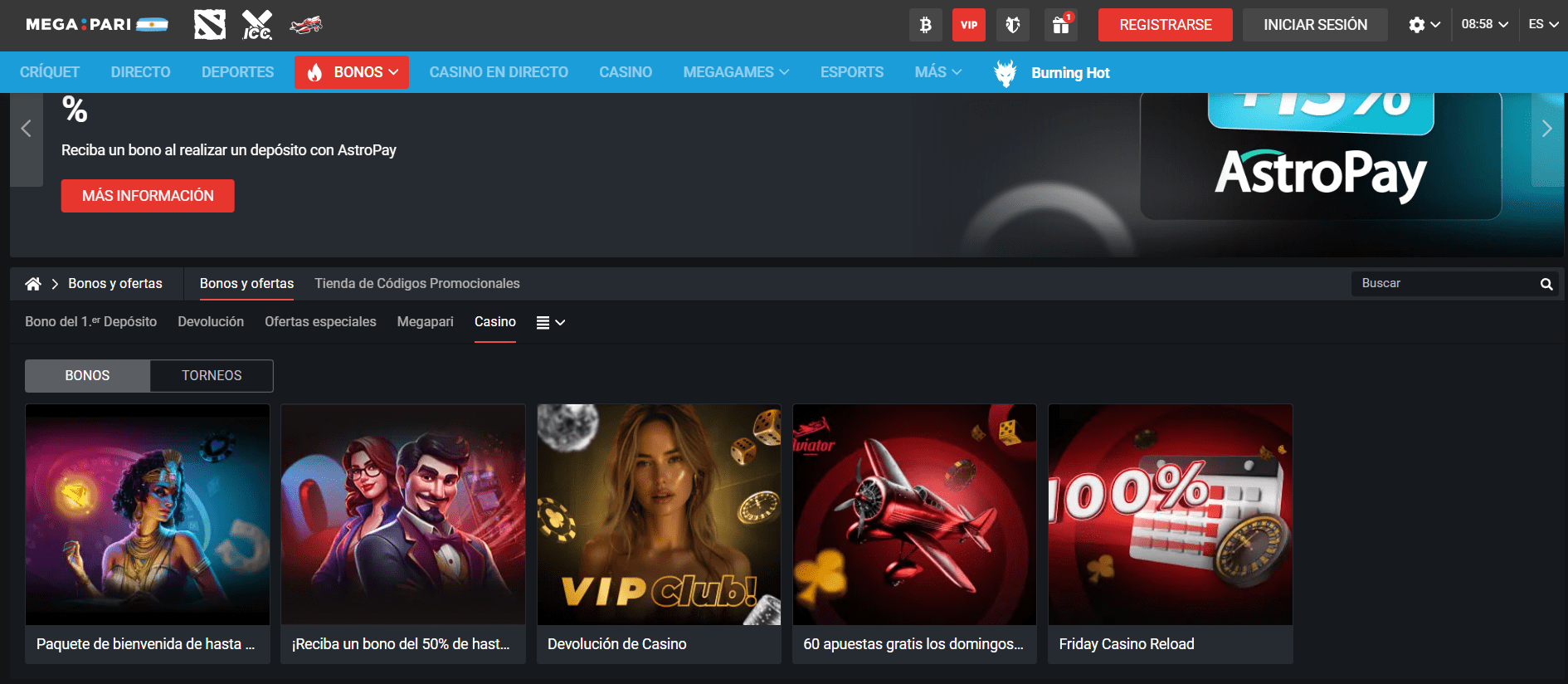Expand the MEGAGAMES dropdown

[736, 72]
